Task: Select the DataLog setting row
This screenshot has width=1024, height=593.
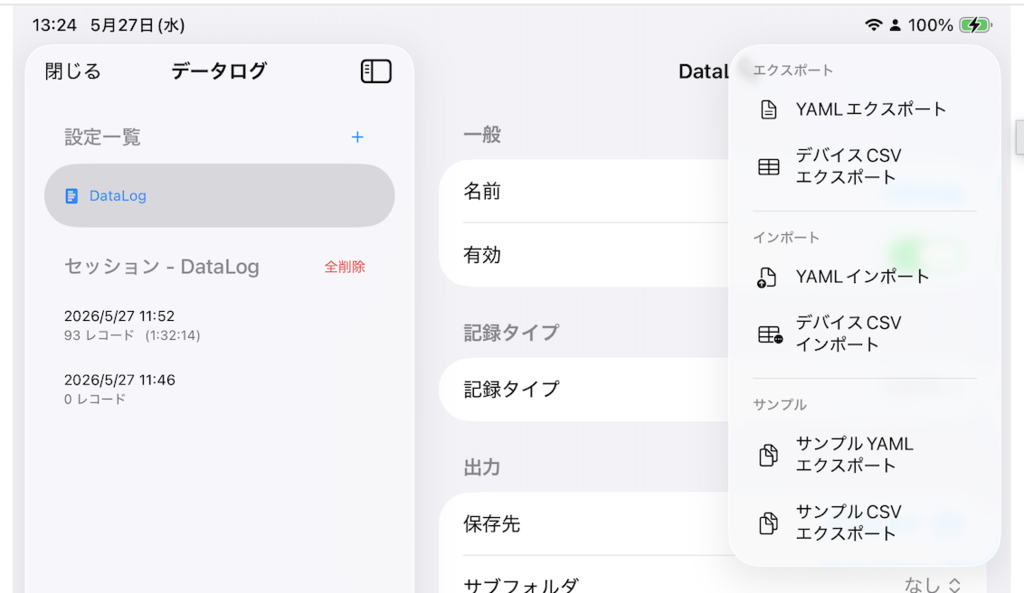Action: coord(219,195)
